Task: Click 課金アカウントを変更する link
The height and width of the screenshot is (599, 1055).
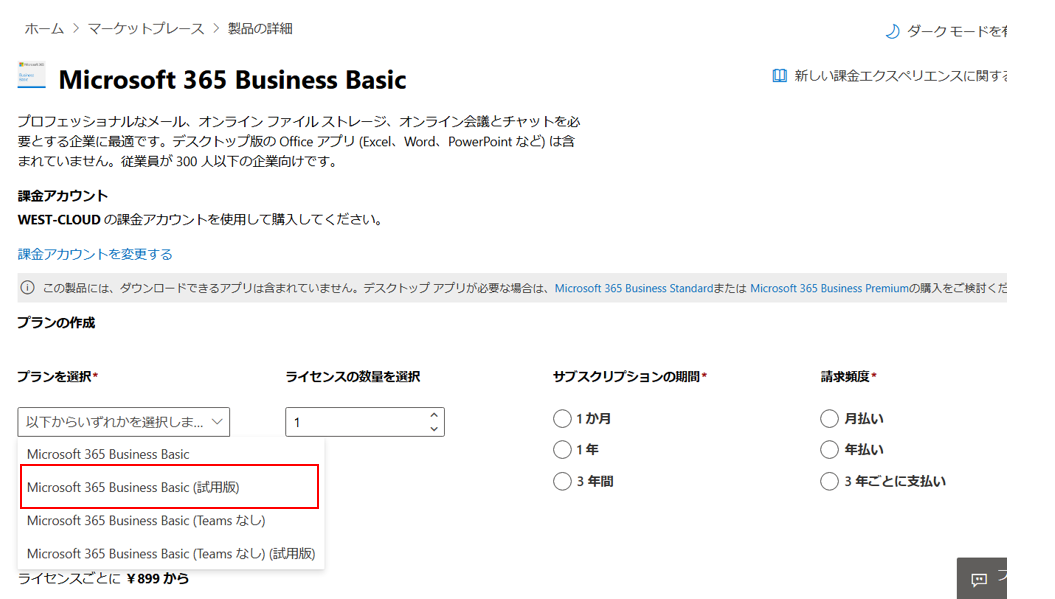Action: 95,254
